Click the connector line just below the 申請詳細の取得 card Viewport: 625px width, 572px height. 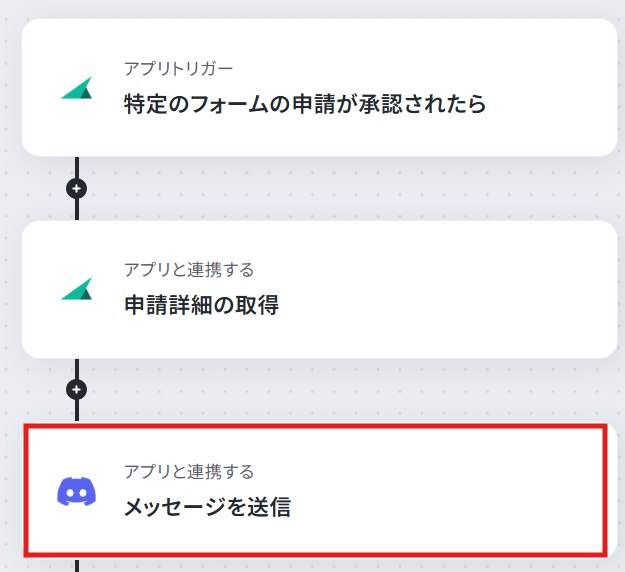77,369
